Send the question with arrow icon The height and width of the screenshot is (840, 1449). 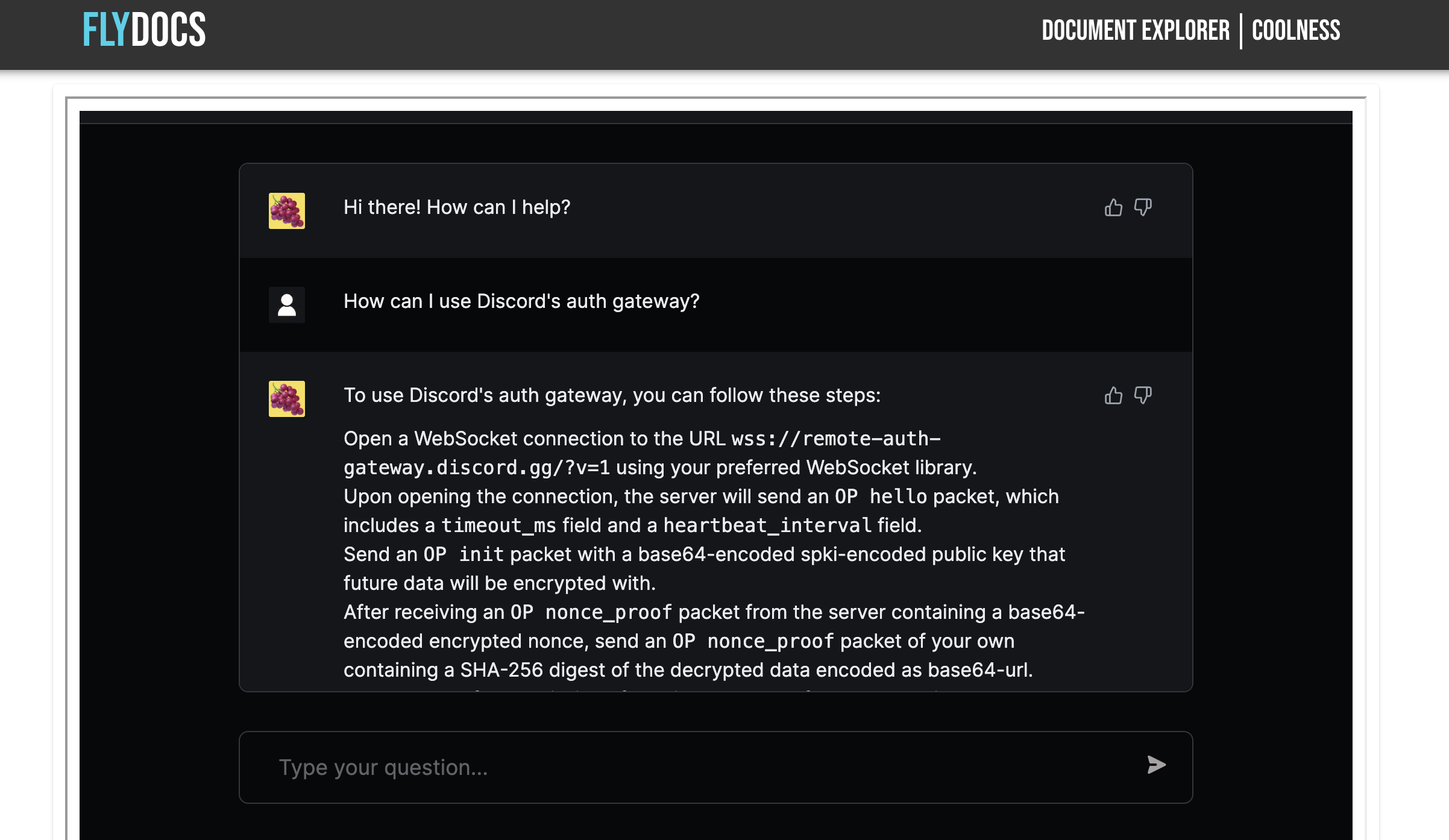pos(1156,765)
